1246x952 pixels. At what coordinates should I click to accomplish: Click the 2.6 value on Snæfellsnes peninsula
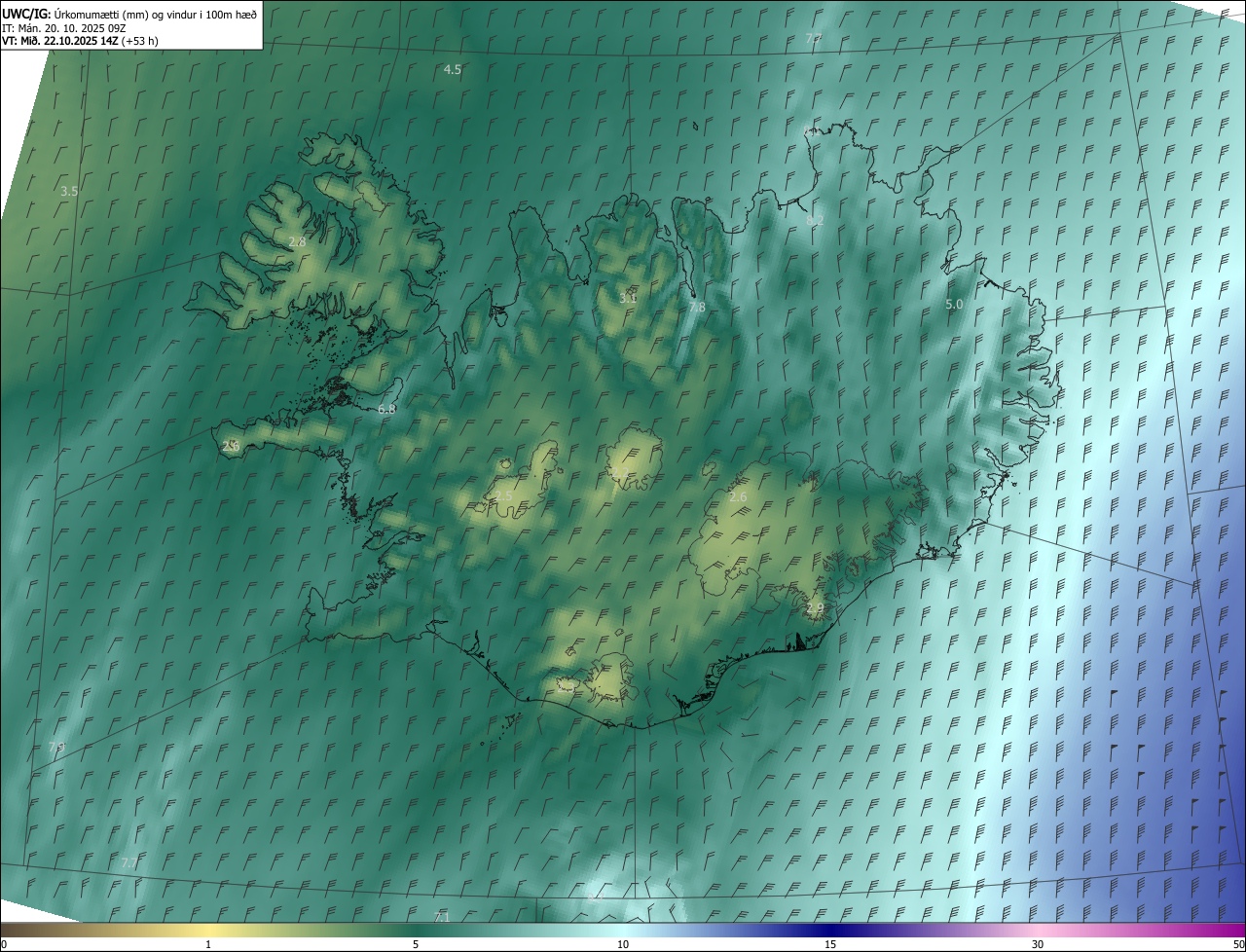tap(231, 446)
